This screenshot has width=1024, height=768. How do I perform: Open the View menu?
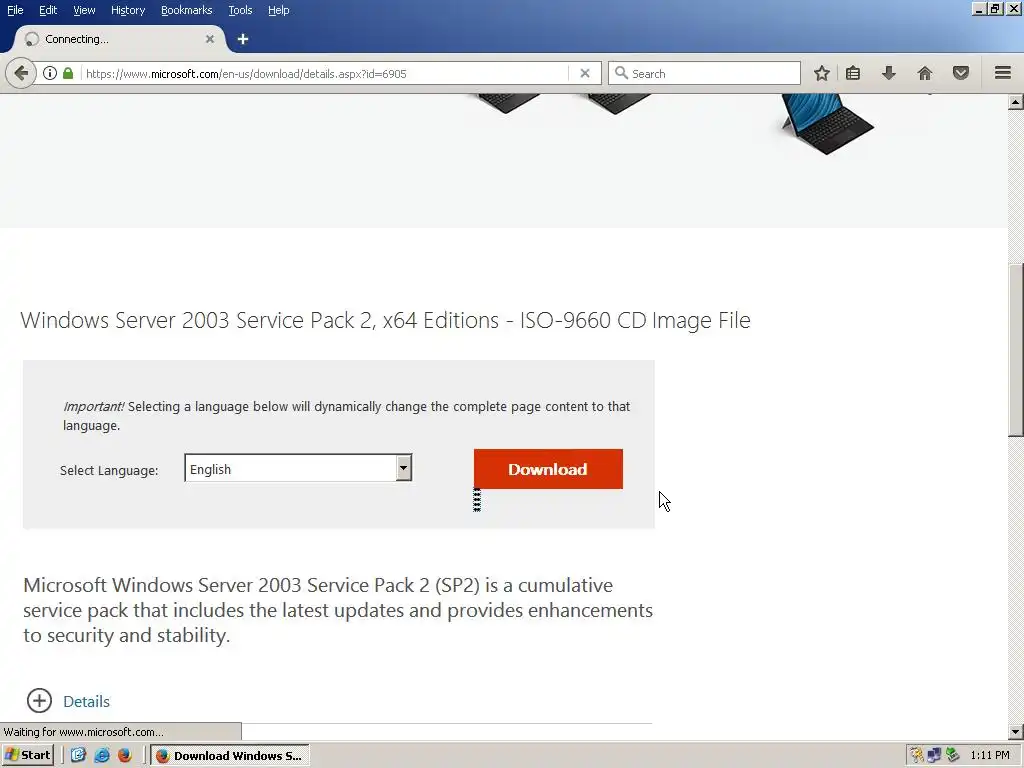[84, 10]
